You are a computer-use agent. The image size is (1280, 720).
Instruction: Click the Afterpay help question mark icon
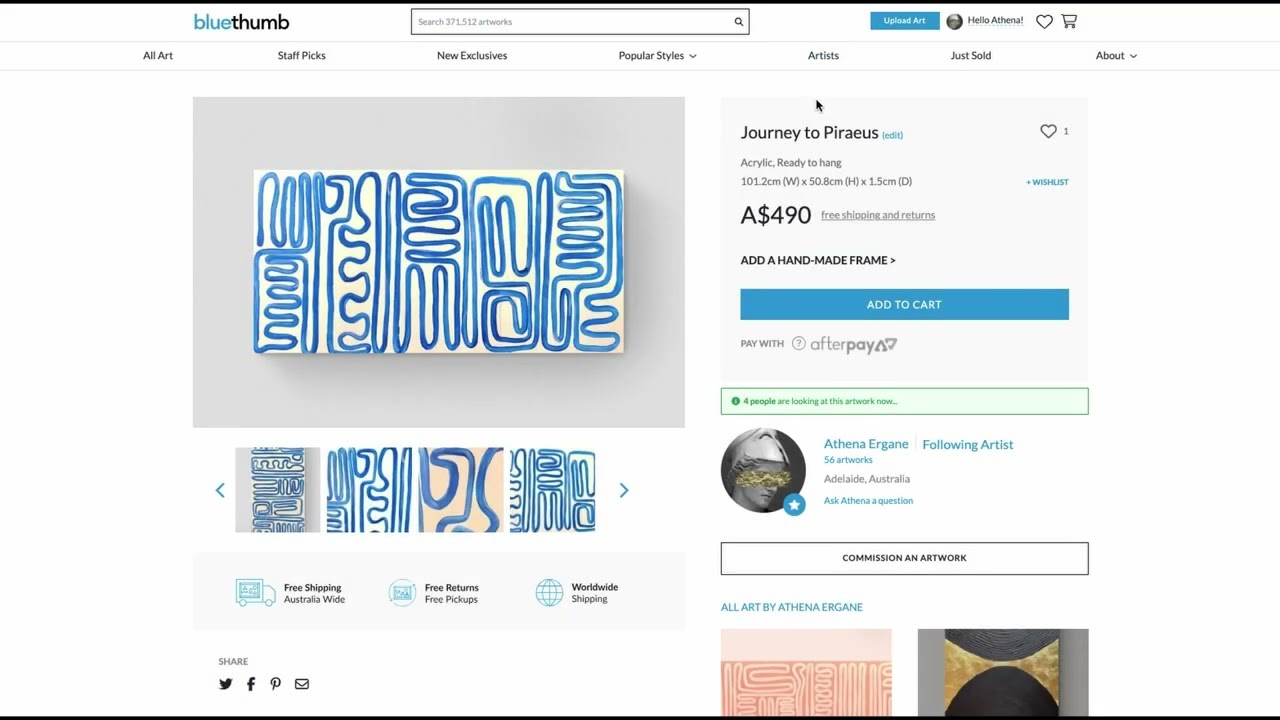(x=798, y=344)
